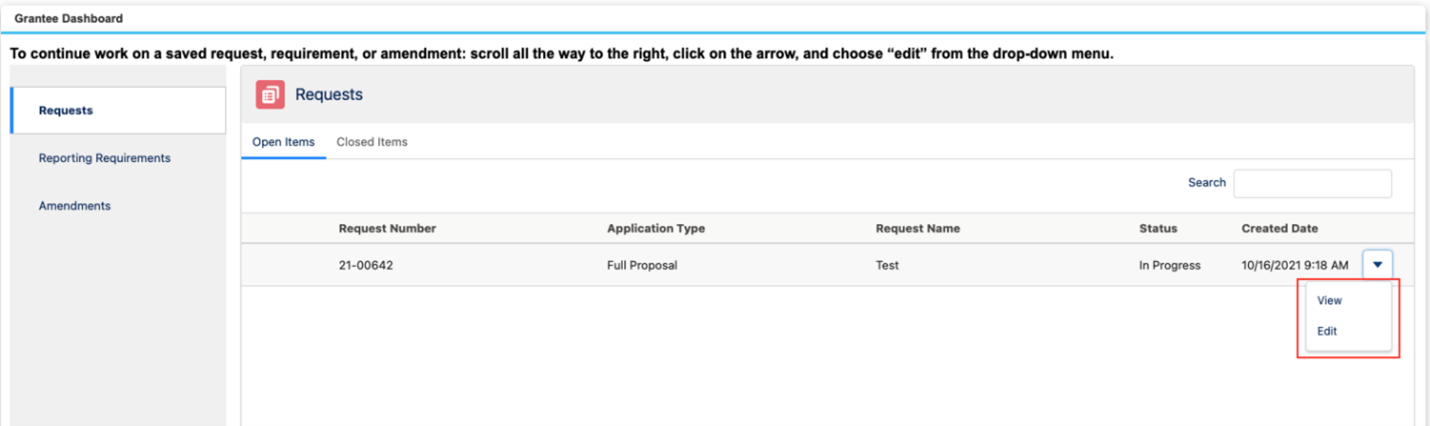Open Amendments in the sidebar
This screenshot has width=1430, height=426.
74,206
